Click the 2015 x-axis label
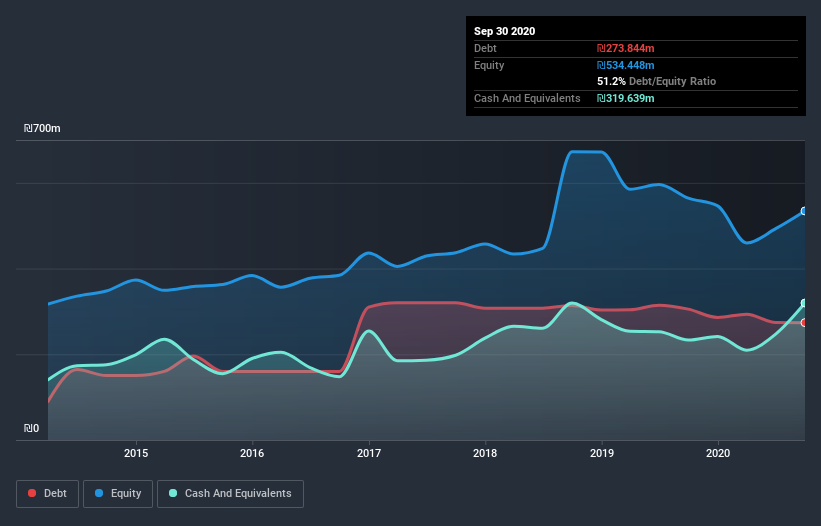Screen dimensions: 821x526 point(136,453)
